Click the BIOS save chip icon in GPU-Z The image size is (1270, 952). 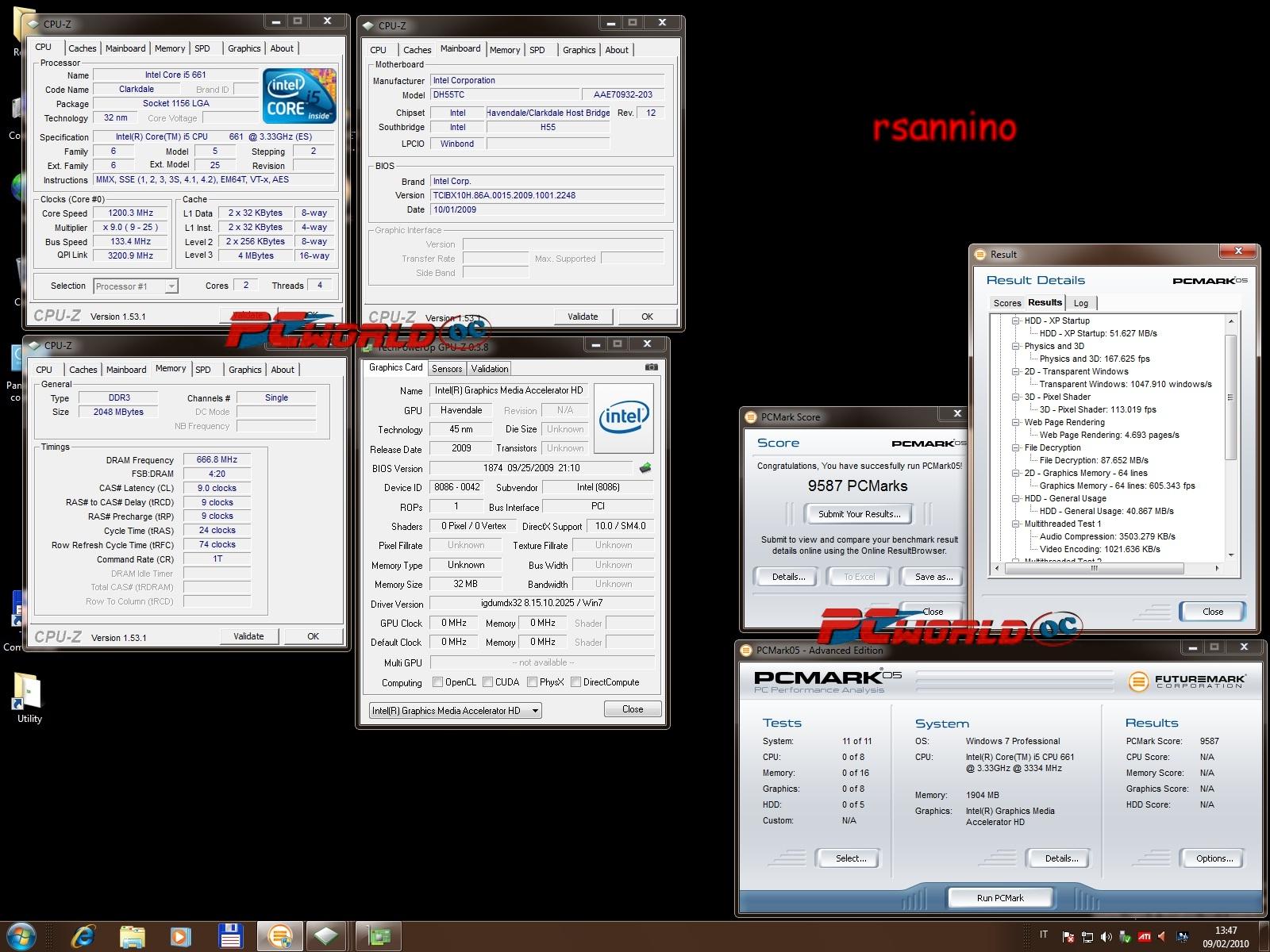[645, 468]
